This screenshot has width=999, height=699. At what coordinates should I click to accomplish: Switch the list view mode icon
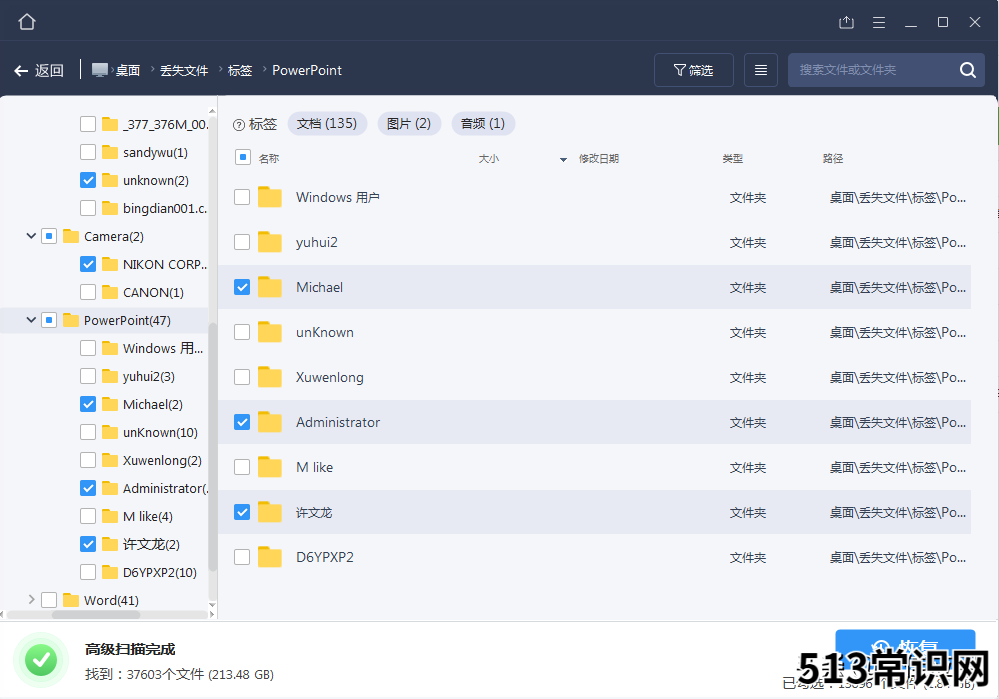point(761,70)
